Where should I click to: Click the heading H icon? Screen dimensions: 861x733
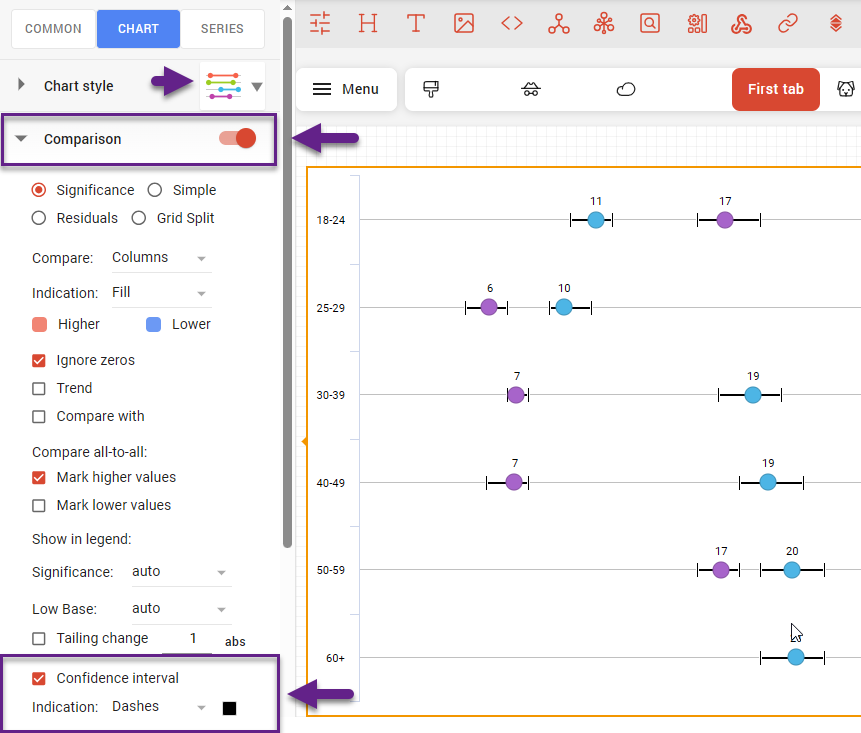click(x=368, y=23)
